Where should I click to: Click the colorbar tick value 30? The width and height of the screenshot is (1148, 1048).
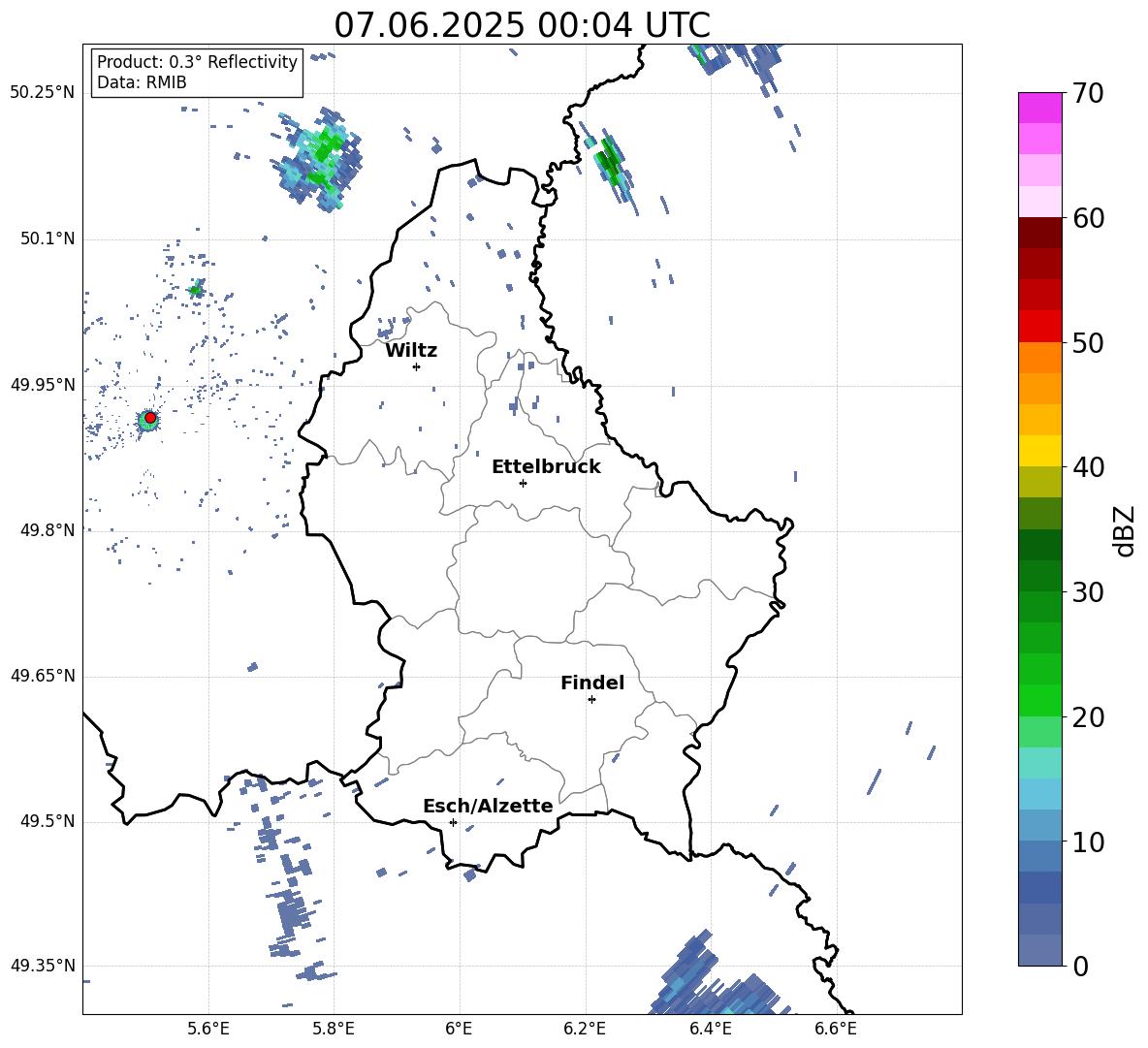pos(1088,592)
